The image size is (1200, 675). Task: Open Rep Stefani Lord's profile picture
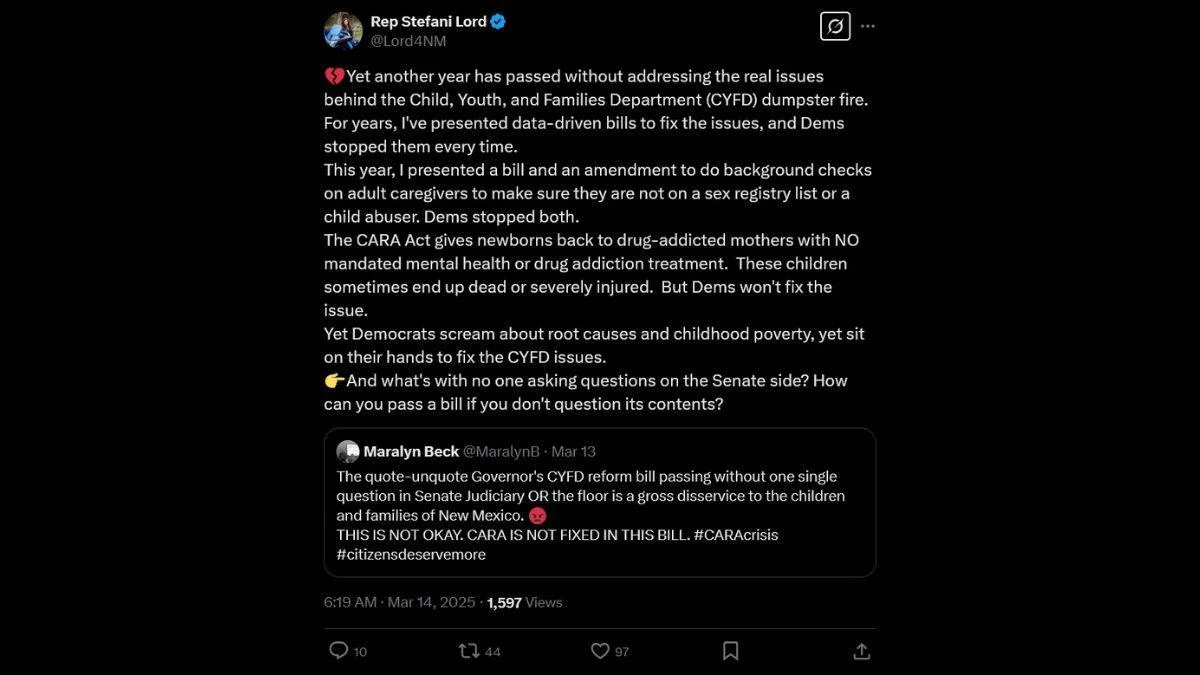[x=343, y=31]
